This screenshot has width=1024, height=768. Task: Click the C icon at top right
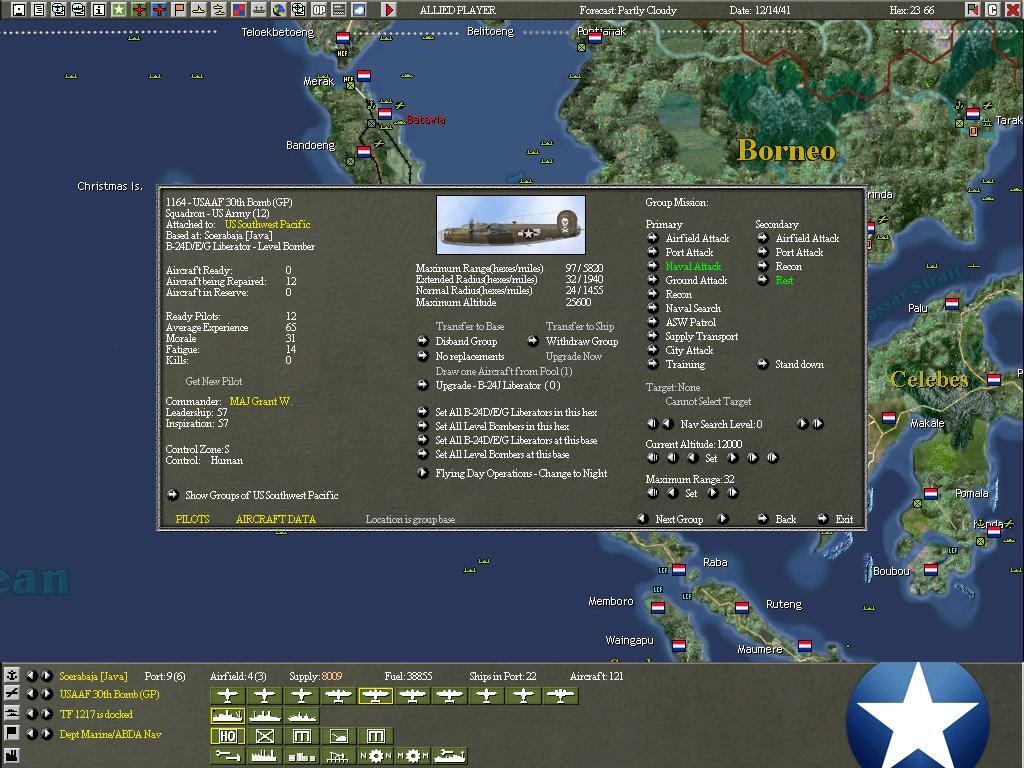tap(993, 10)
